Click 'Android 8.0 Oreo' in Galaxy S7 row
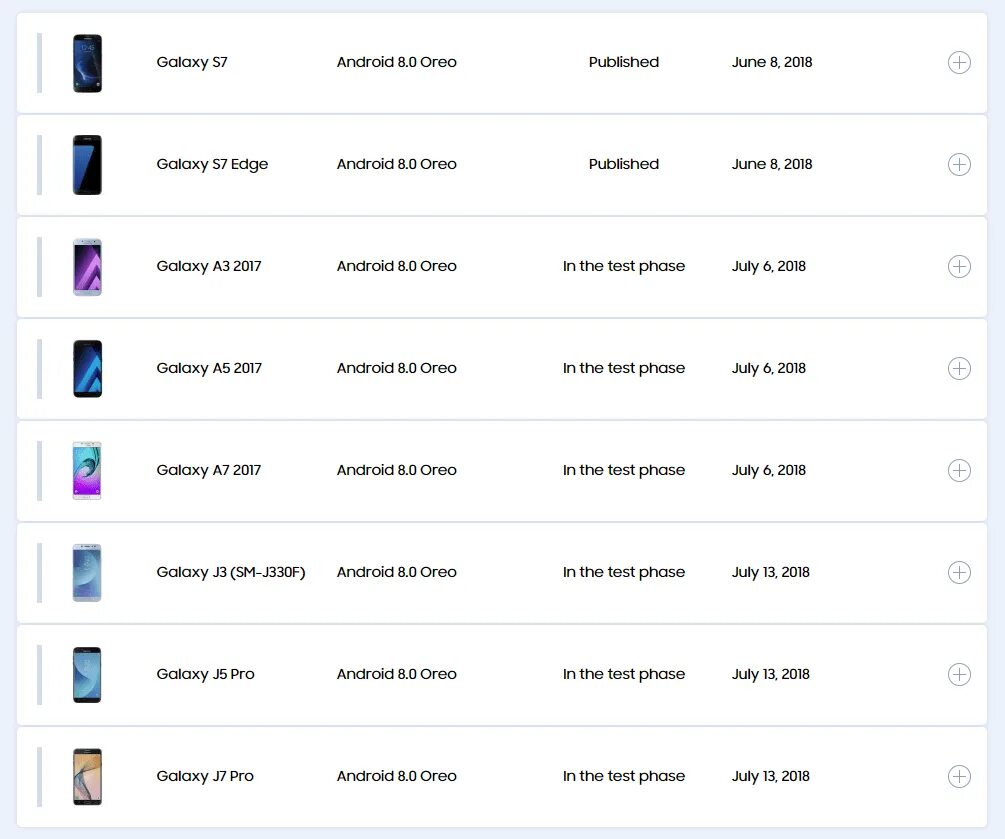Viewport: 1005px width, 839px height. (397, 62)
